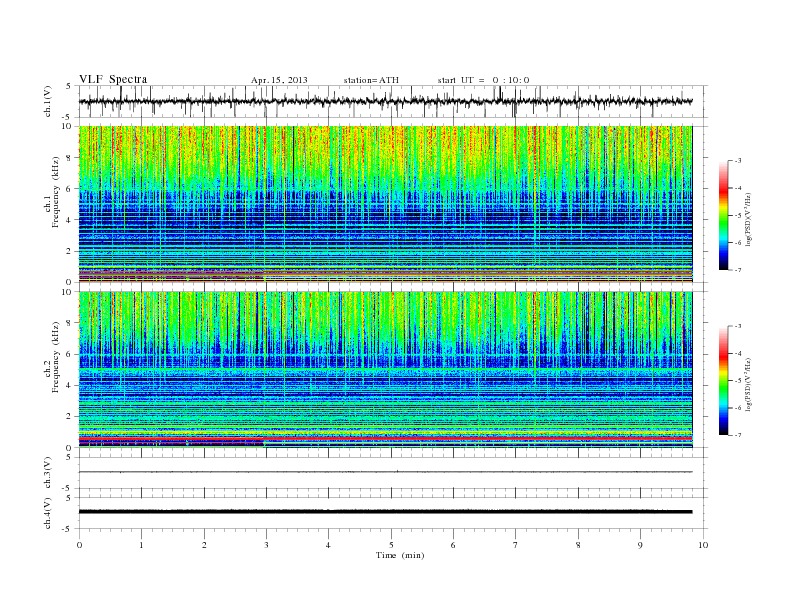Click the "station=ATH" header label

tap(371, 80)
